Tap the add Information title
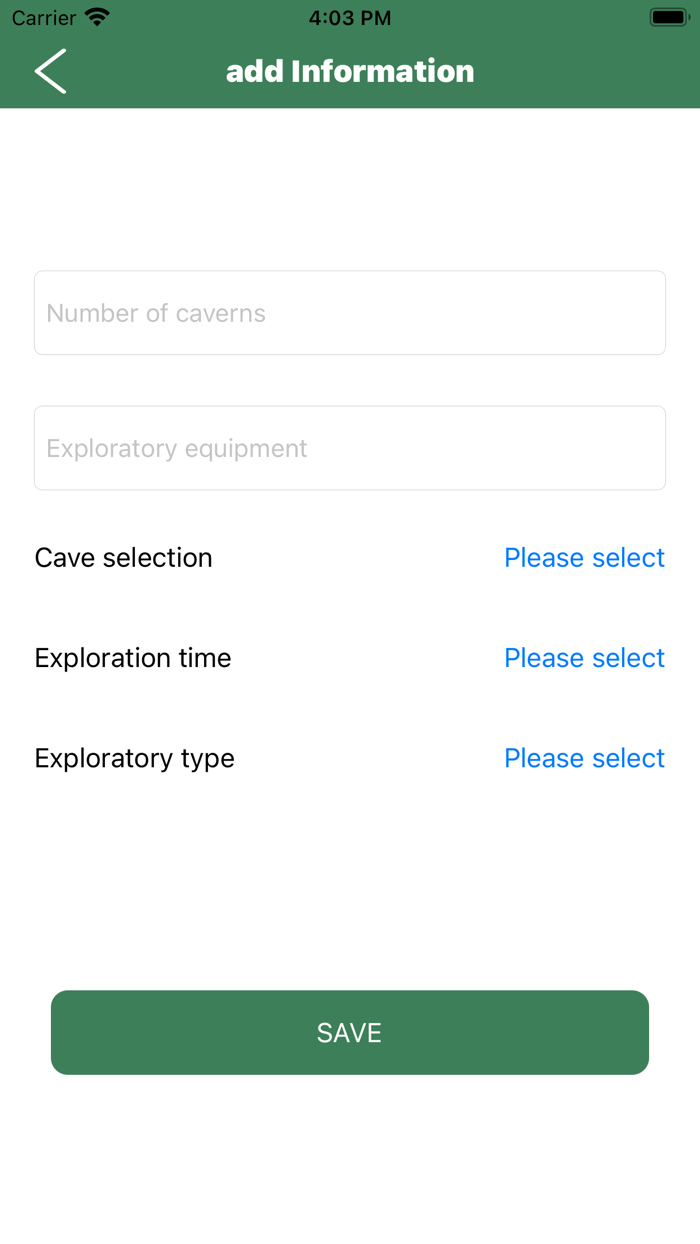 [350, 71]
